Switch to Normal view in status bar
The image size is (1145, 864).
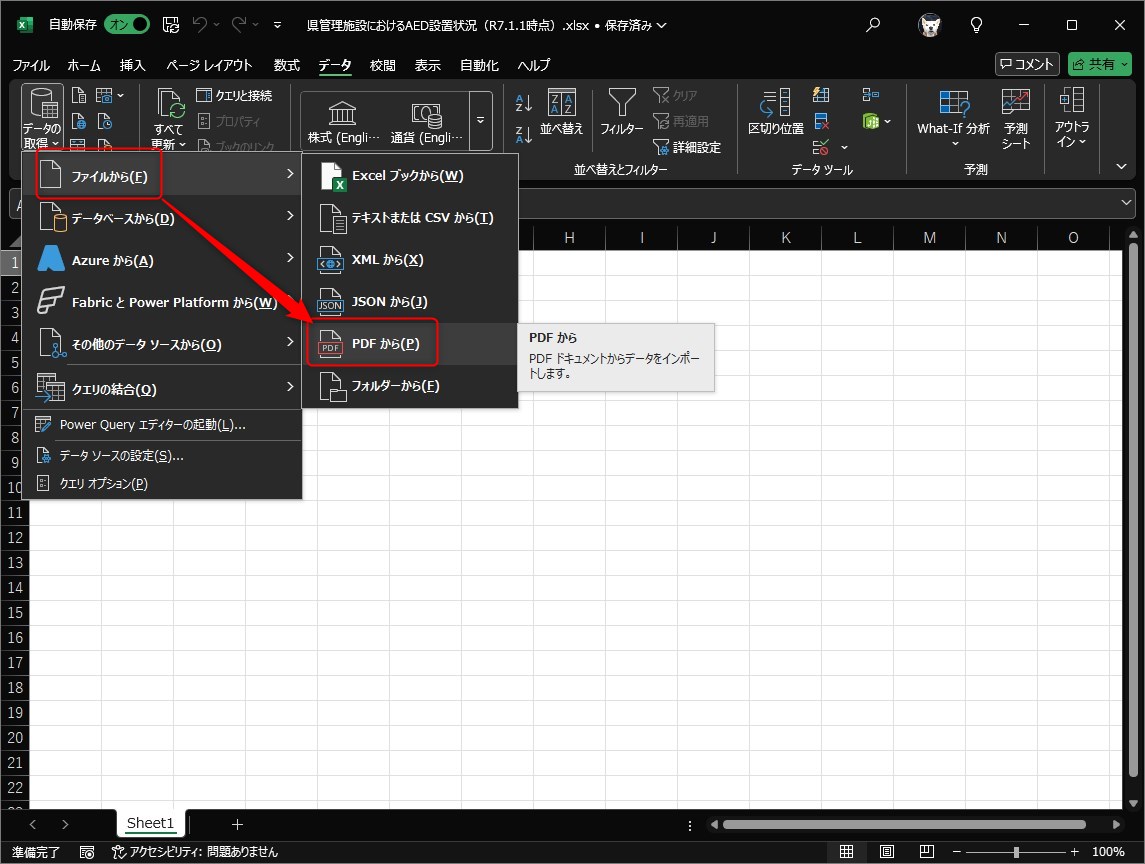pos(847,852)
